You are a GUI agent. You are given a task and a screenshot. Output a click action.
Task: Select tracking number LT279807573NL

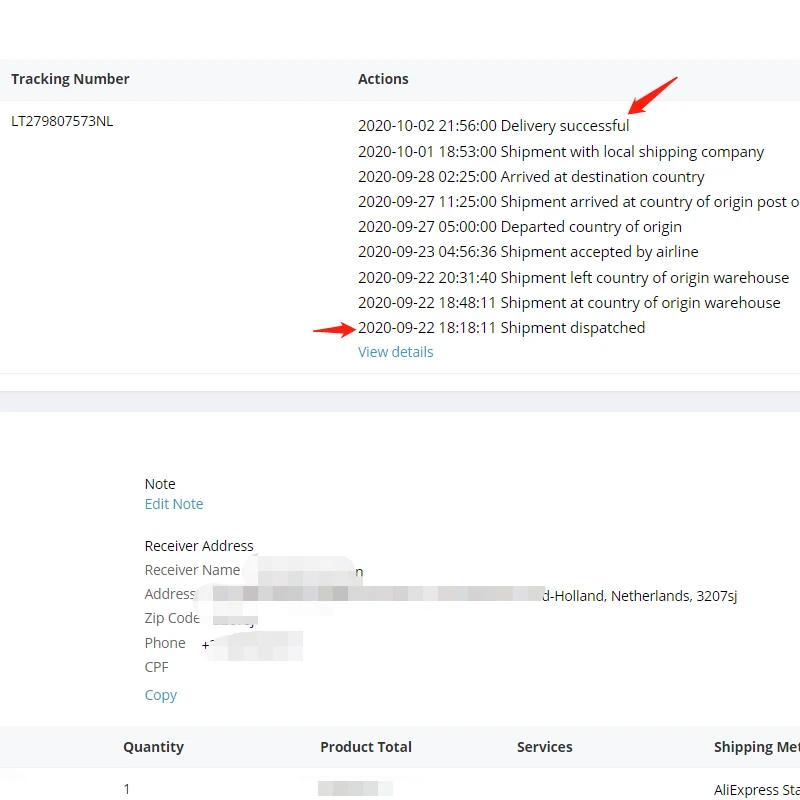point(62,122)
